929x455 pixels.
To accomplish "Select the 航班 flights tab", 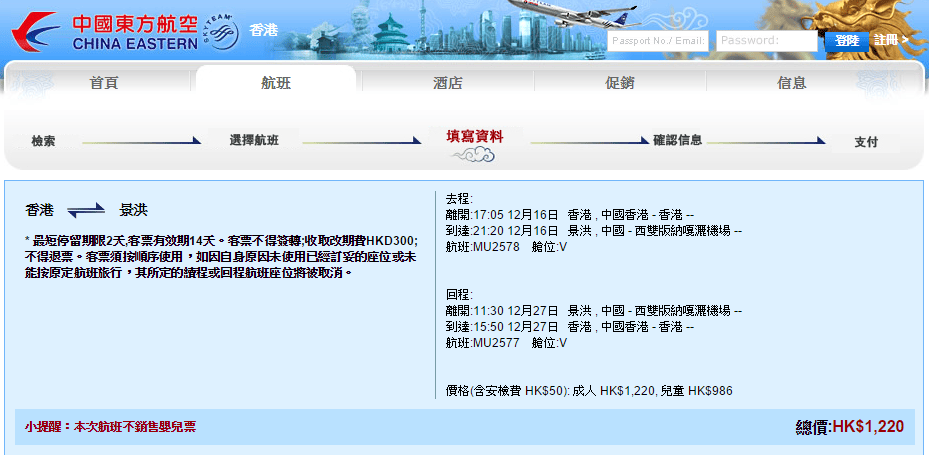I will (x=275, y=83).
